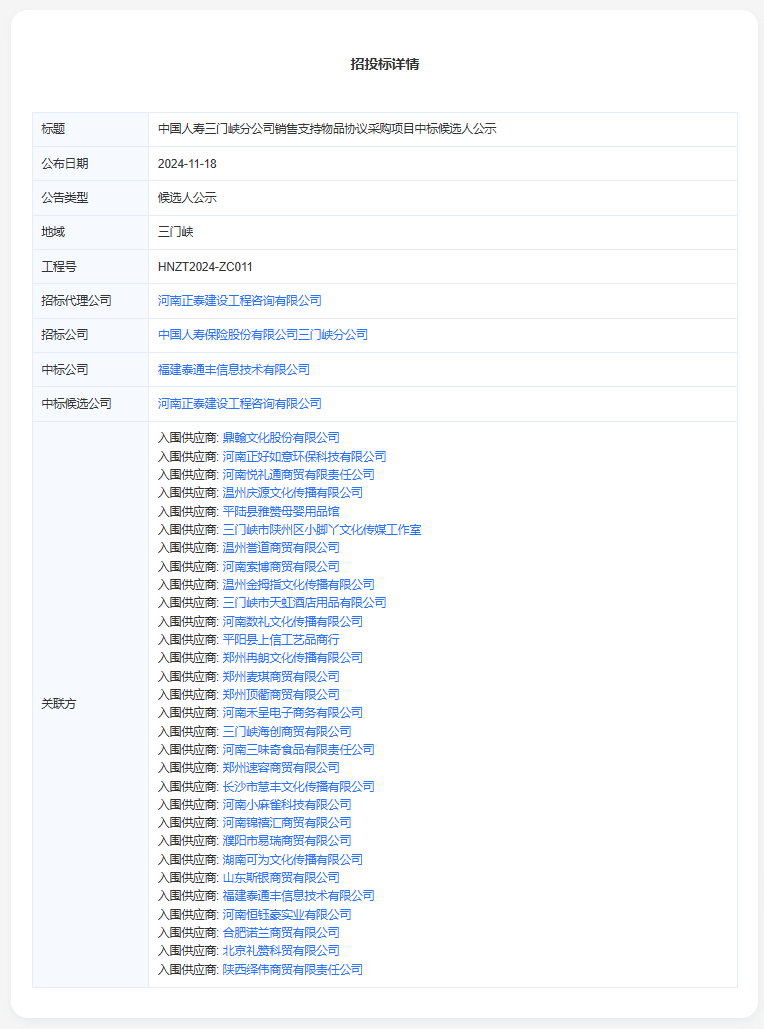764x1029 pixels.
Task: Open 合肥诺兰商贸有限公司 supplier link
Action: (280, 933)
